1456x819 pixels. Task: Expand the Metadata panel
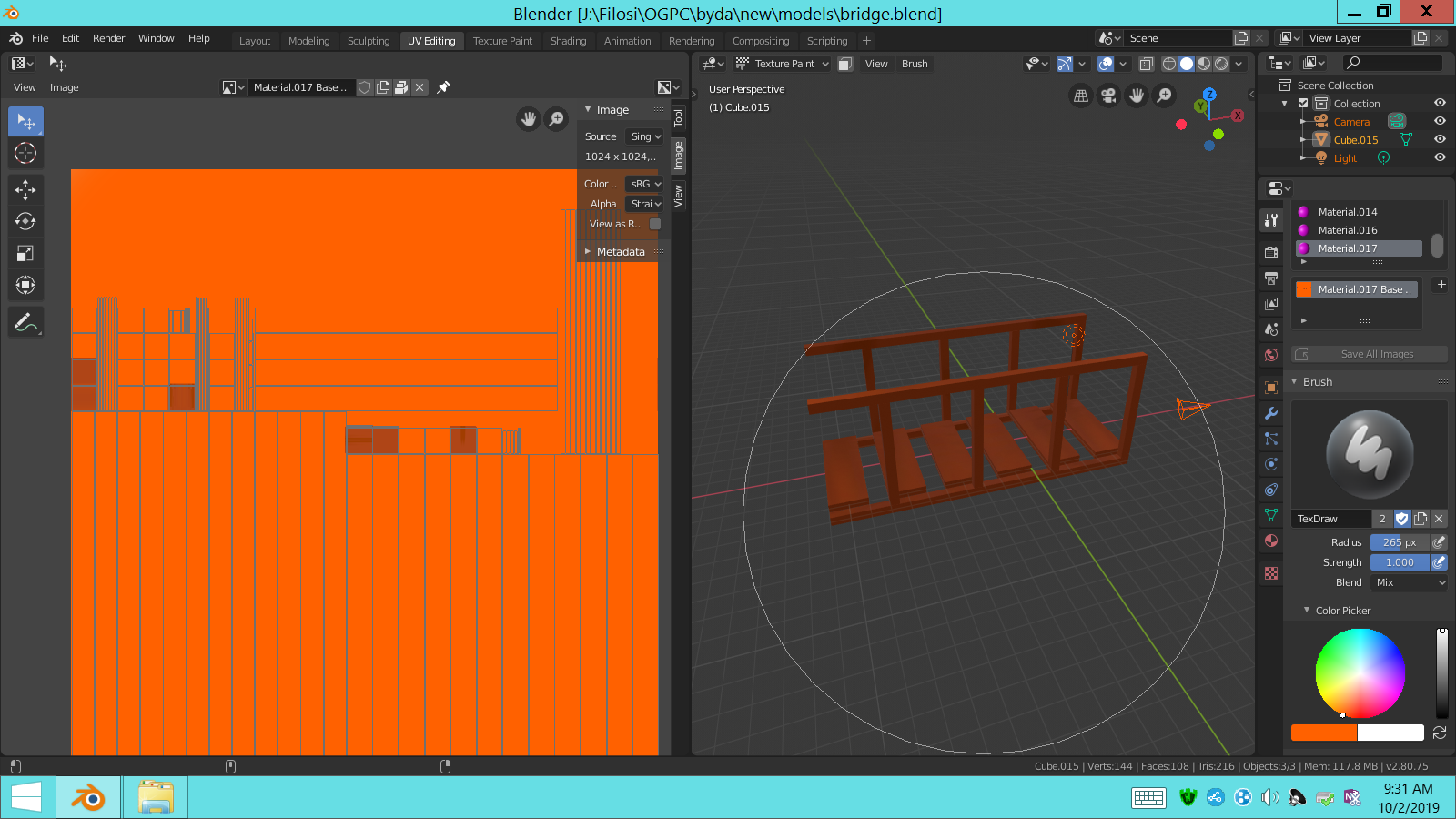tap(621, 252)
